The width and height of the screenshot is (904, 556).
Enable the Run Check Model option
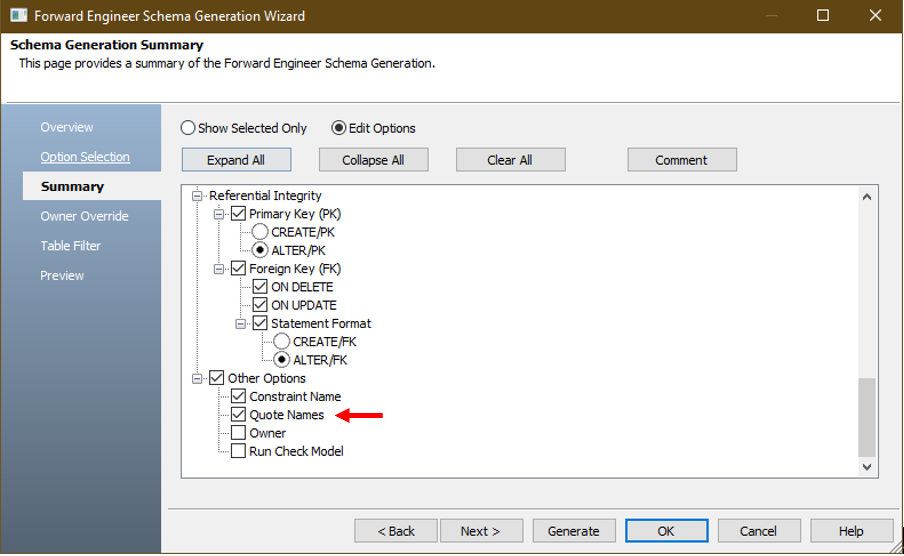click(x=238, y=451)
